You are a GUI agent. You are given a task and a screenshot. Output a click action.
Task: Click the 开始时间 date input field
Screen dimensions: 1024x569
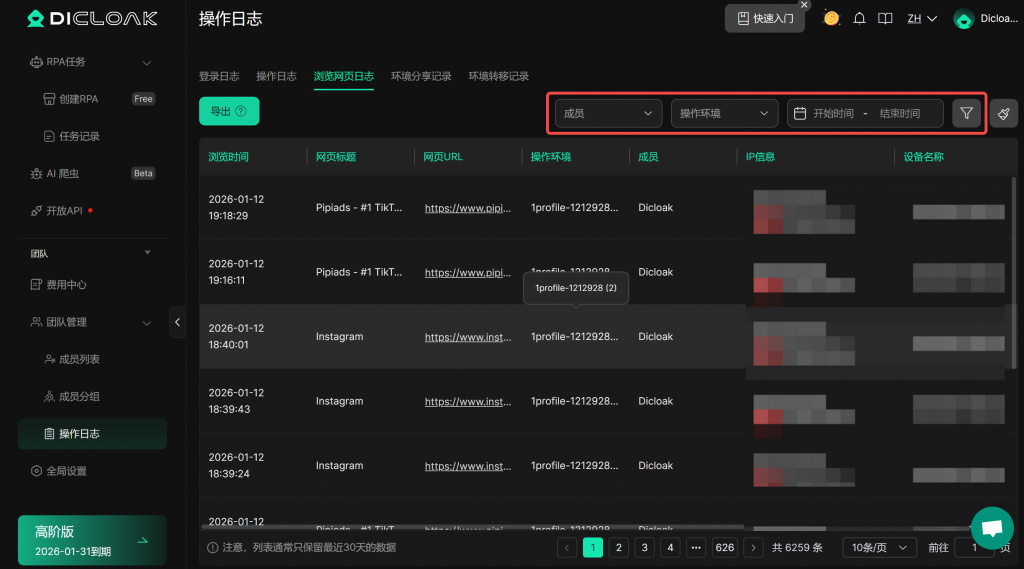pyautogui.click(x=833, y=113)
